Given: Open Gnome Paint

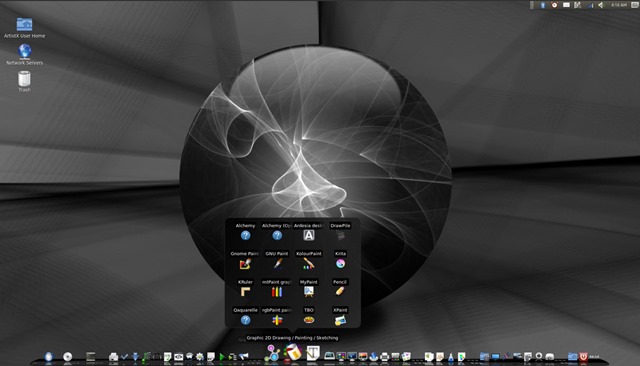Looking at the screenshot, I should tap(245, 264).
